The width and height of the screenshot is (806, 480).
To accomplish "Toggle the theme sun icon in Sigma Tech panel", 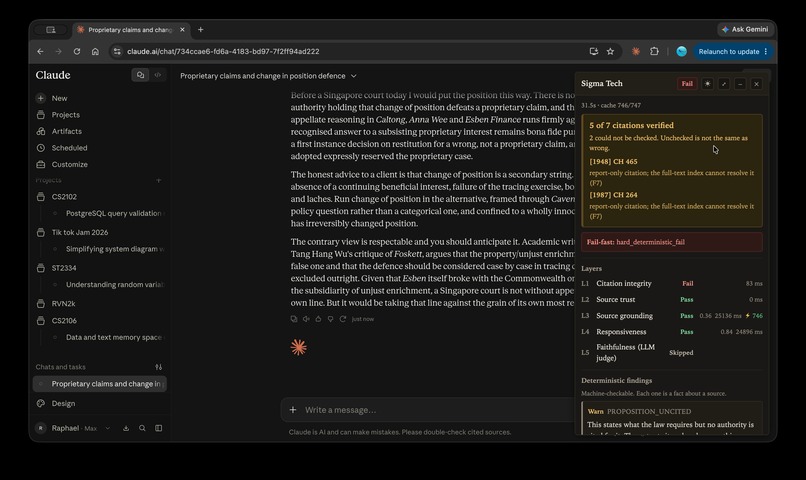I will (707, 84).
